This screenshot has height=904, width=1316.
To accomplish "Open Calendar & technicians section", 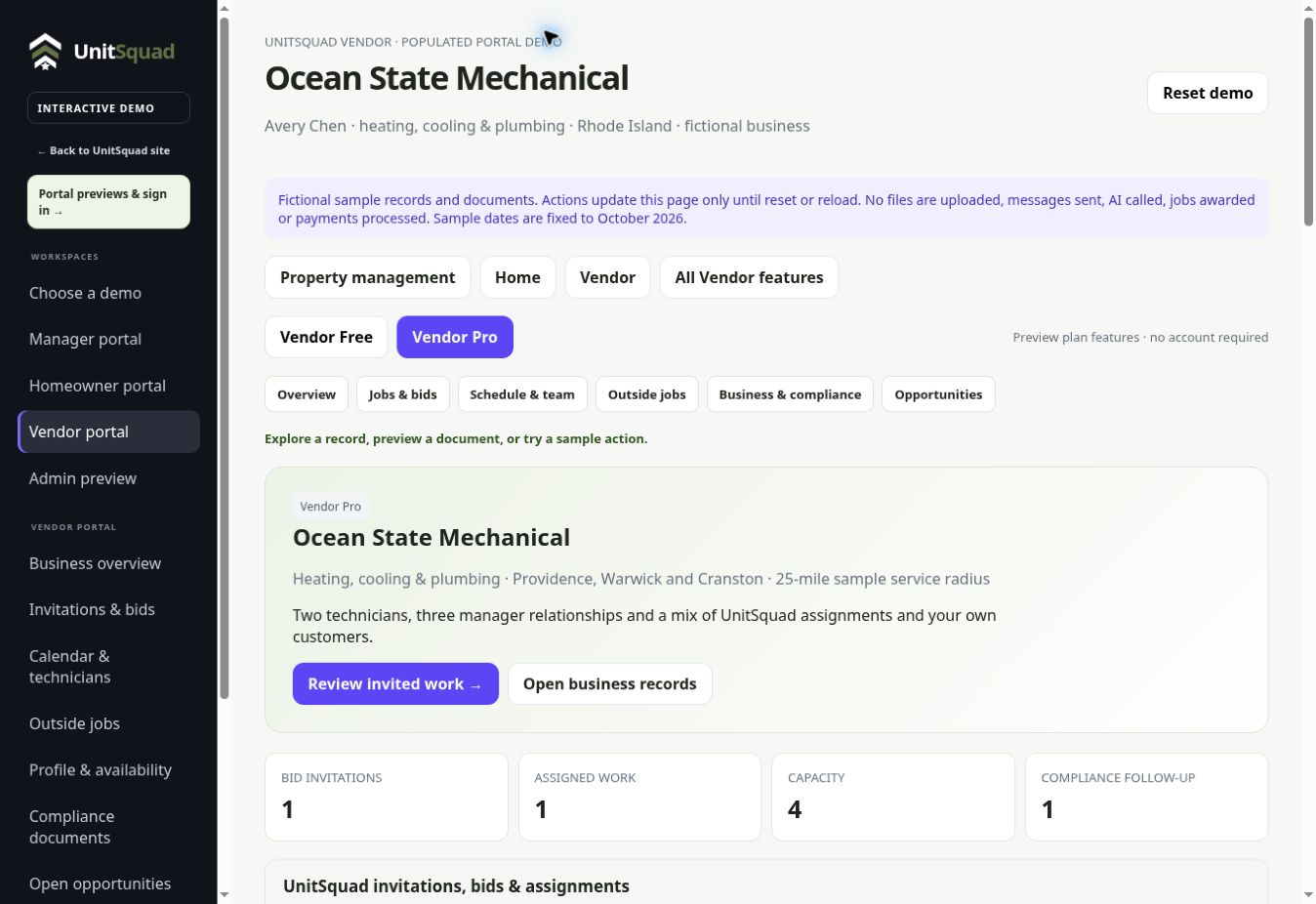I will pyautogui.click(x=108, y=667).
